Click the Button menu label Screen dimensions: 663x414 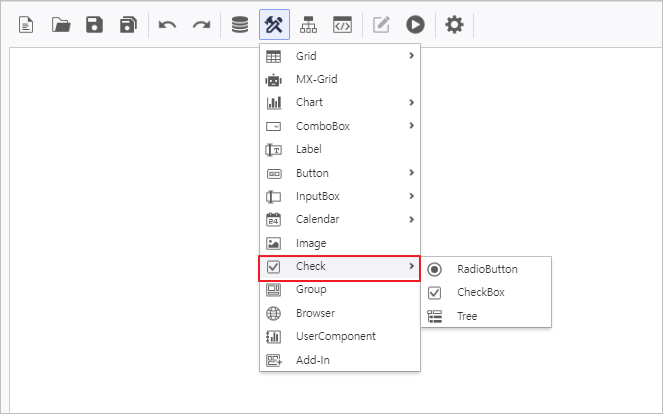pyautogui.click(x=312, y=173)
